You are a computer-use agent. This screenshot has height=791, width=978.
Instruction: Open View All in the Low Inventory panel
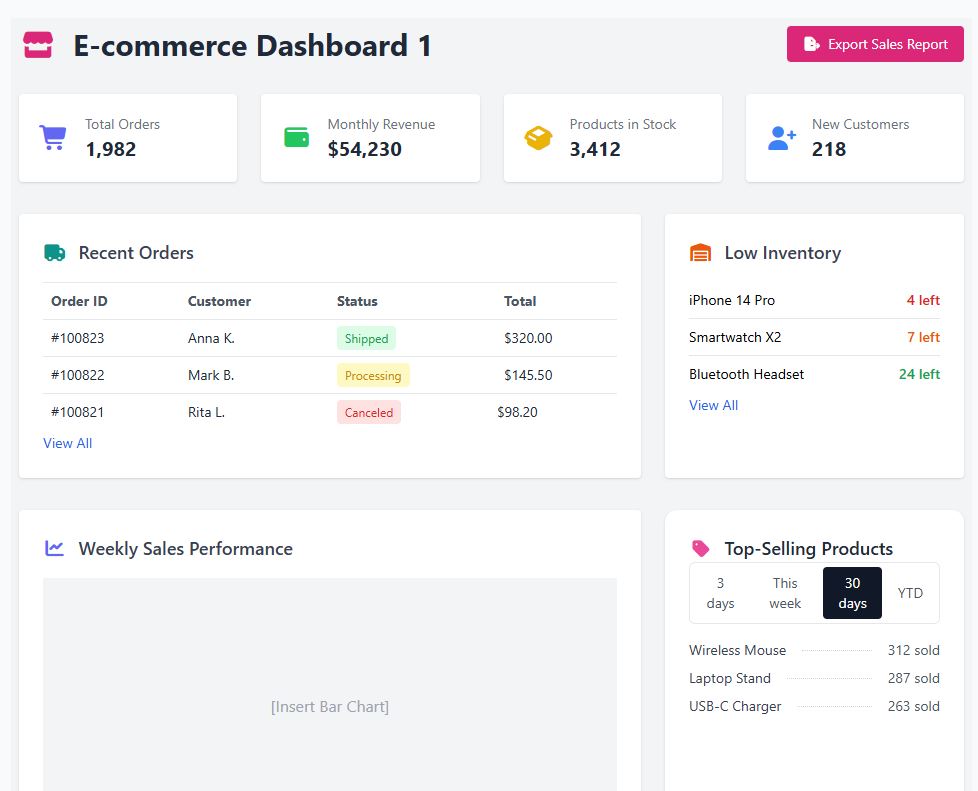(713, 404)
